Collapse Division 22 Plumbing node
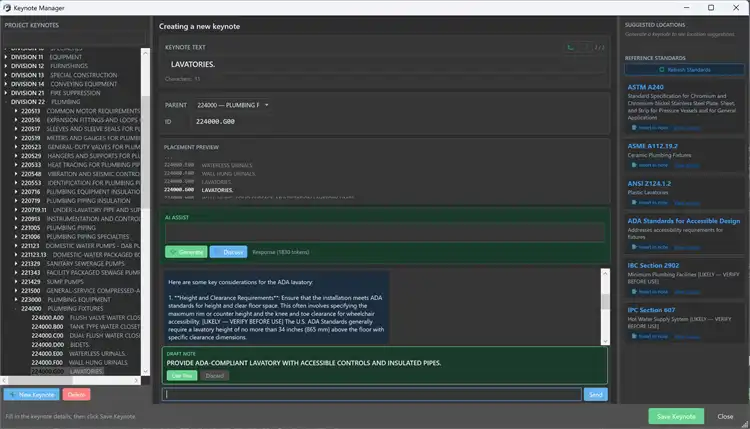This screenshot has height=429, width=750. tap(6, 102)
